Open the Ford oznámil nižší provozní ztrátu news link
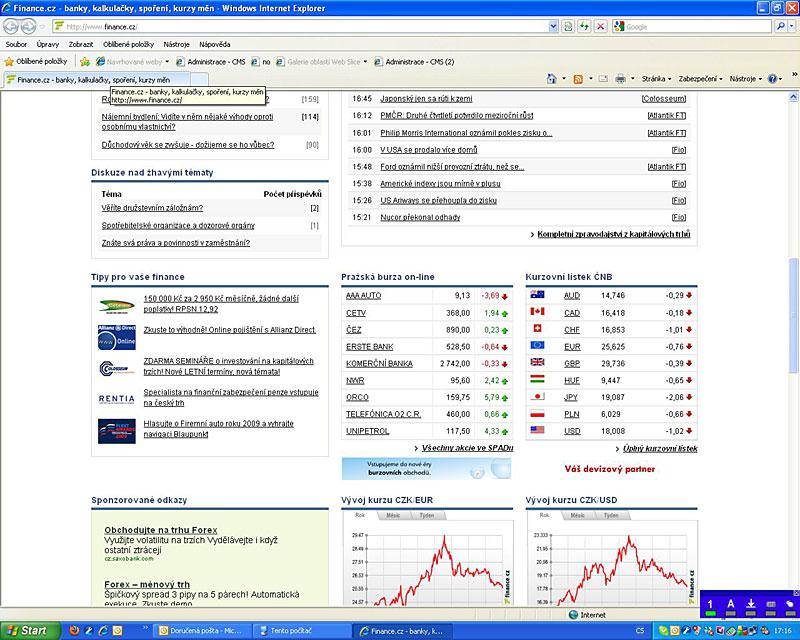 [x=452, y=166]
